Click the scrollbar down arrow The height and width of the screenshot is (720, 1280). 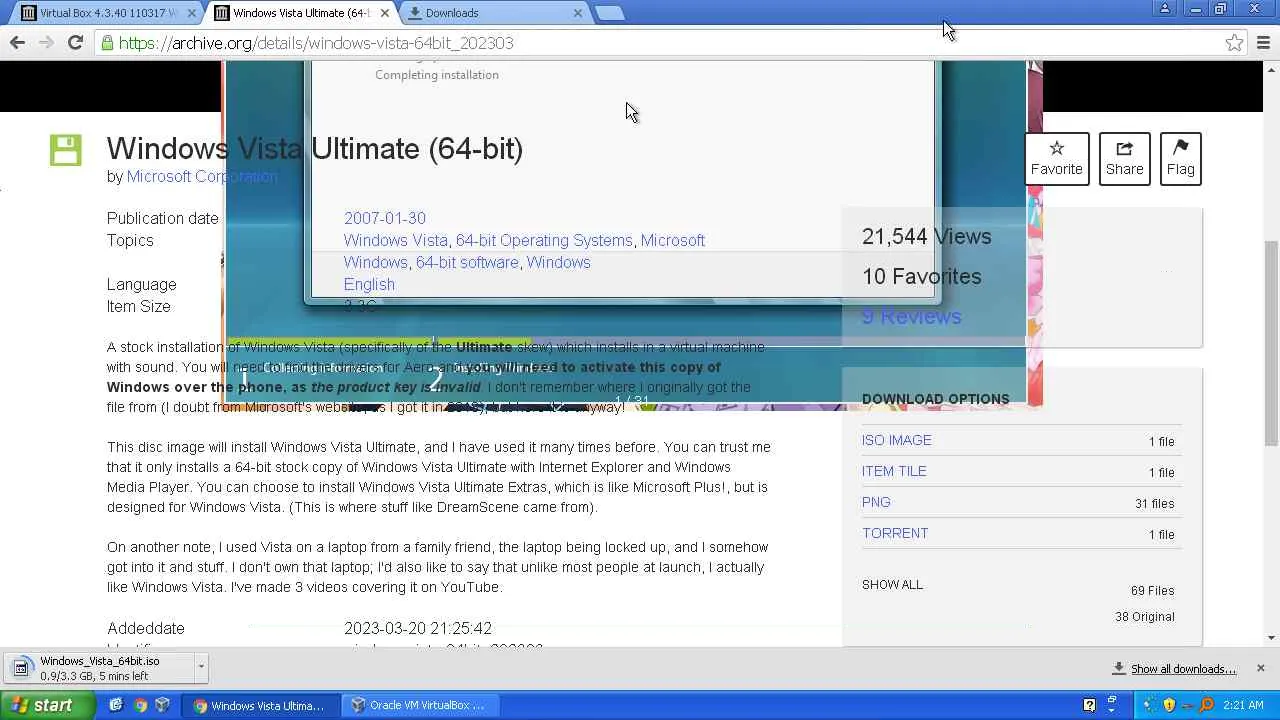pyautogui.click(x=1271, y=637)
